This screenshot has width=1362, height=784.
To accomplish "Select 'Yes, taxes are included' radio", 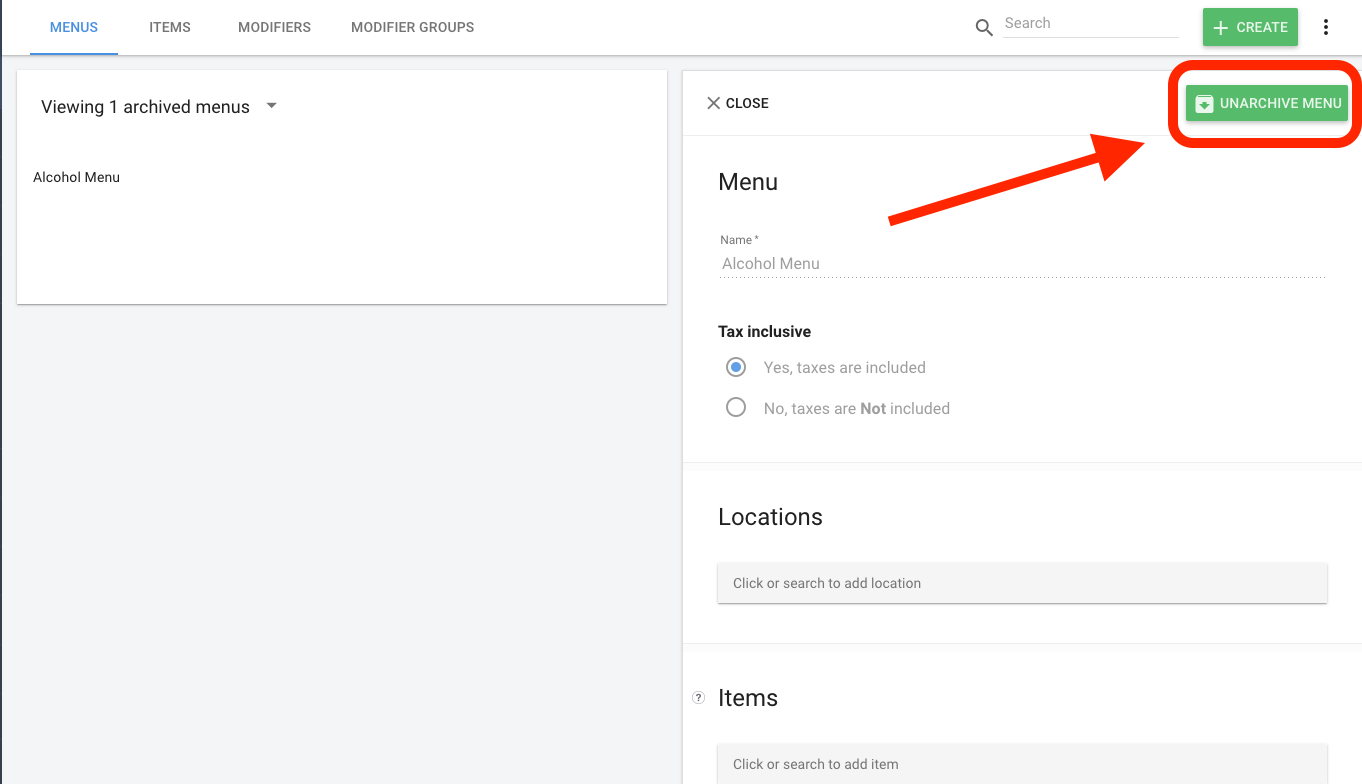I will coord(736,367).
